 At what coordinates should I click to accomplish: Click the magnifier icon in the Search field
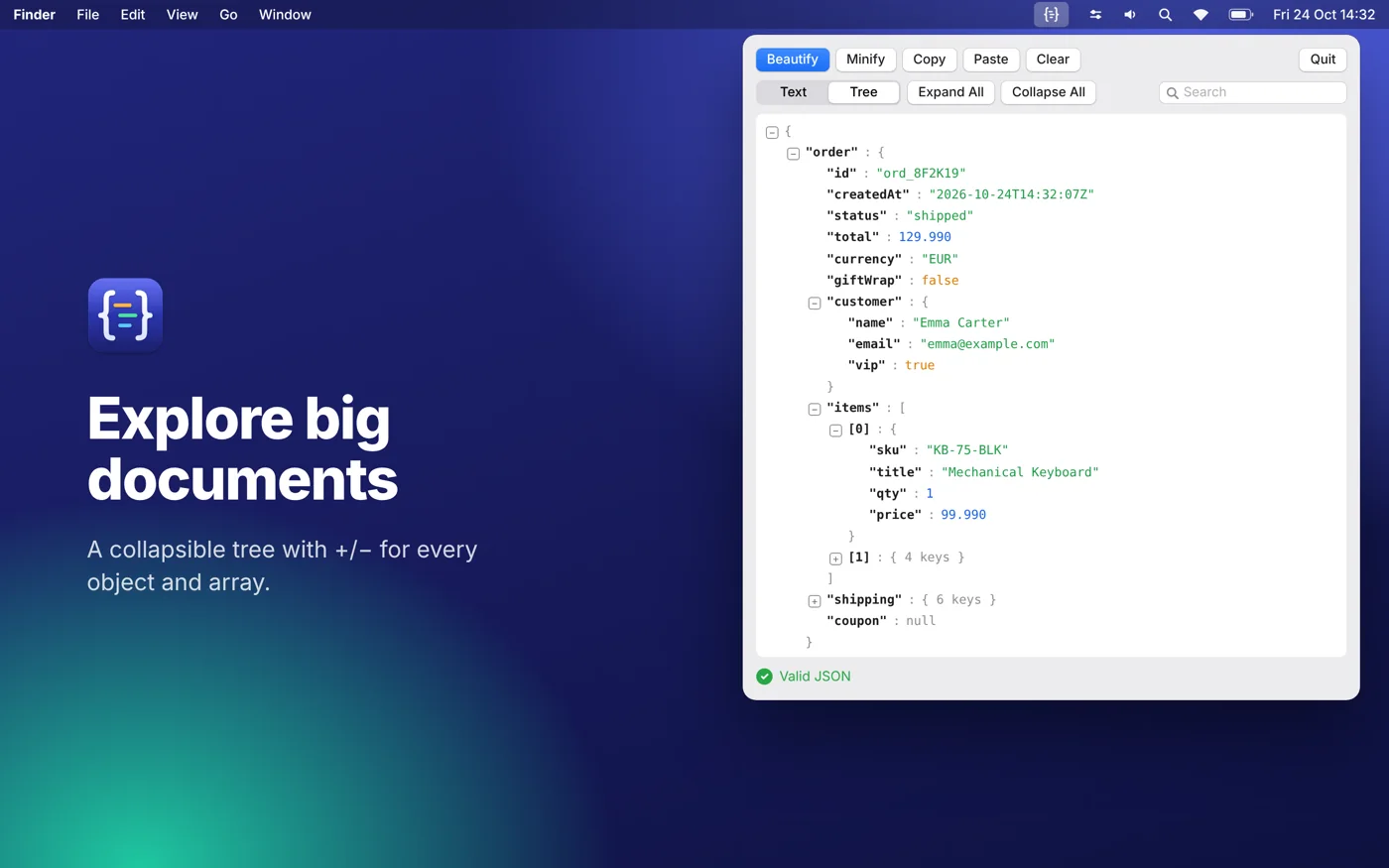(x=1173, y=93)
